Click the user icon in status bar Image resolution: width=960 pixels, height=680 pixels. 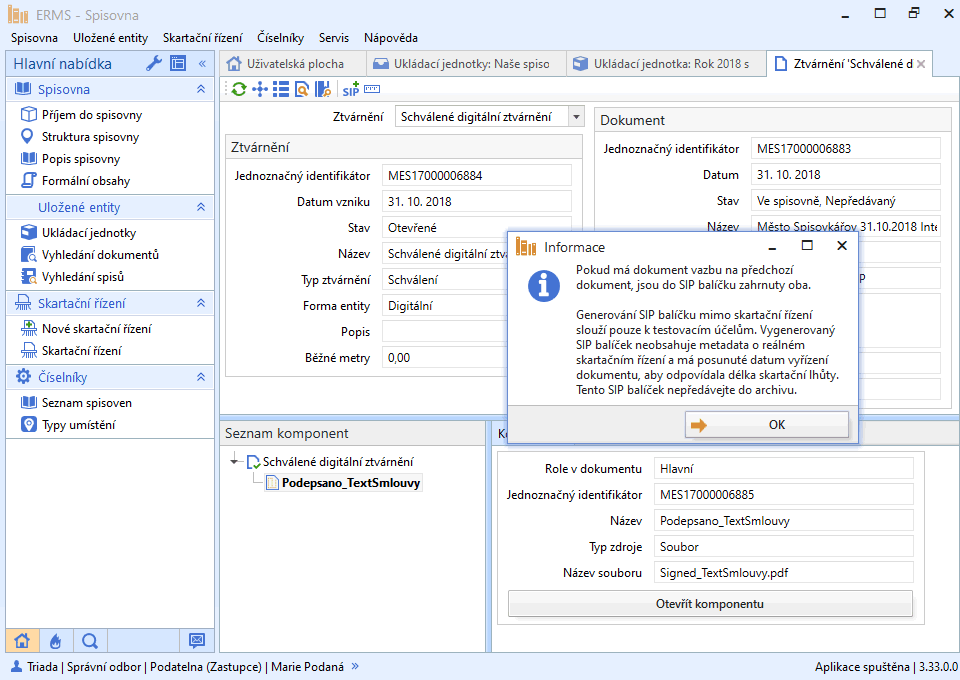click(x=17, y=667)
